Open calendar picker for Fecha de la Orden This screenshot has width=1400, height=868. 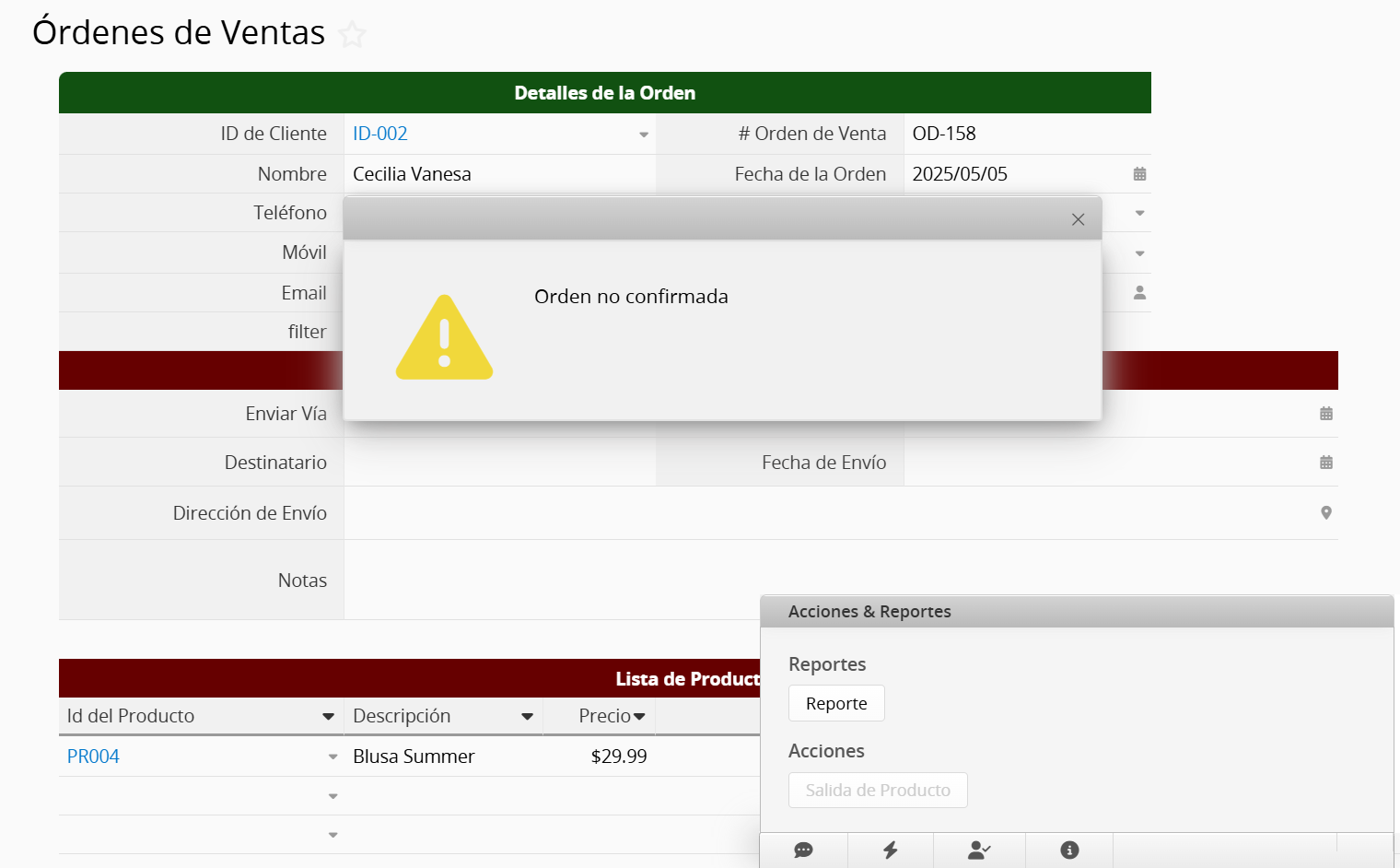(1139, 174)
